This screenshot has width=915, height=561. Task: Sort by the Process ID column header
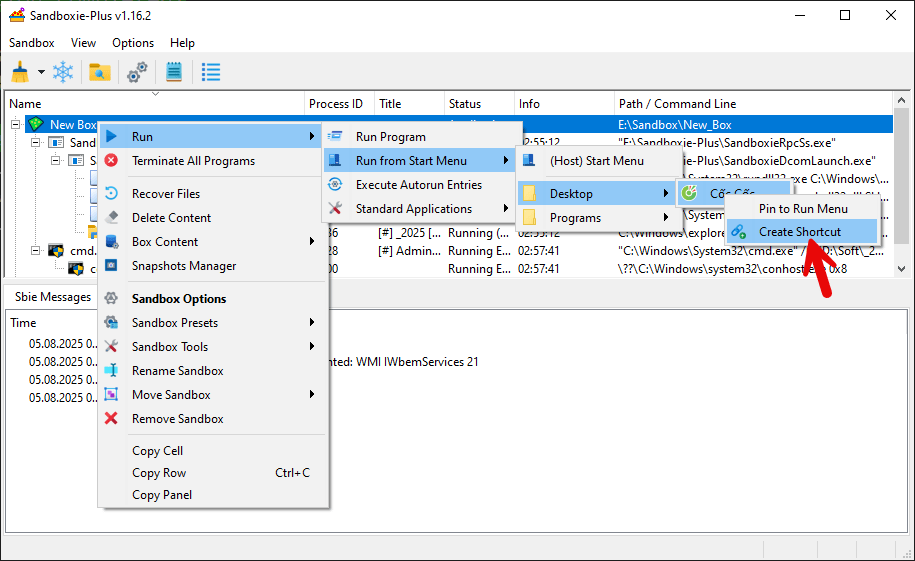(x=339, y=104)
